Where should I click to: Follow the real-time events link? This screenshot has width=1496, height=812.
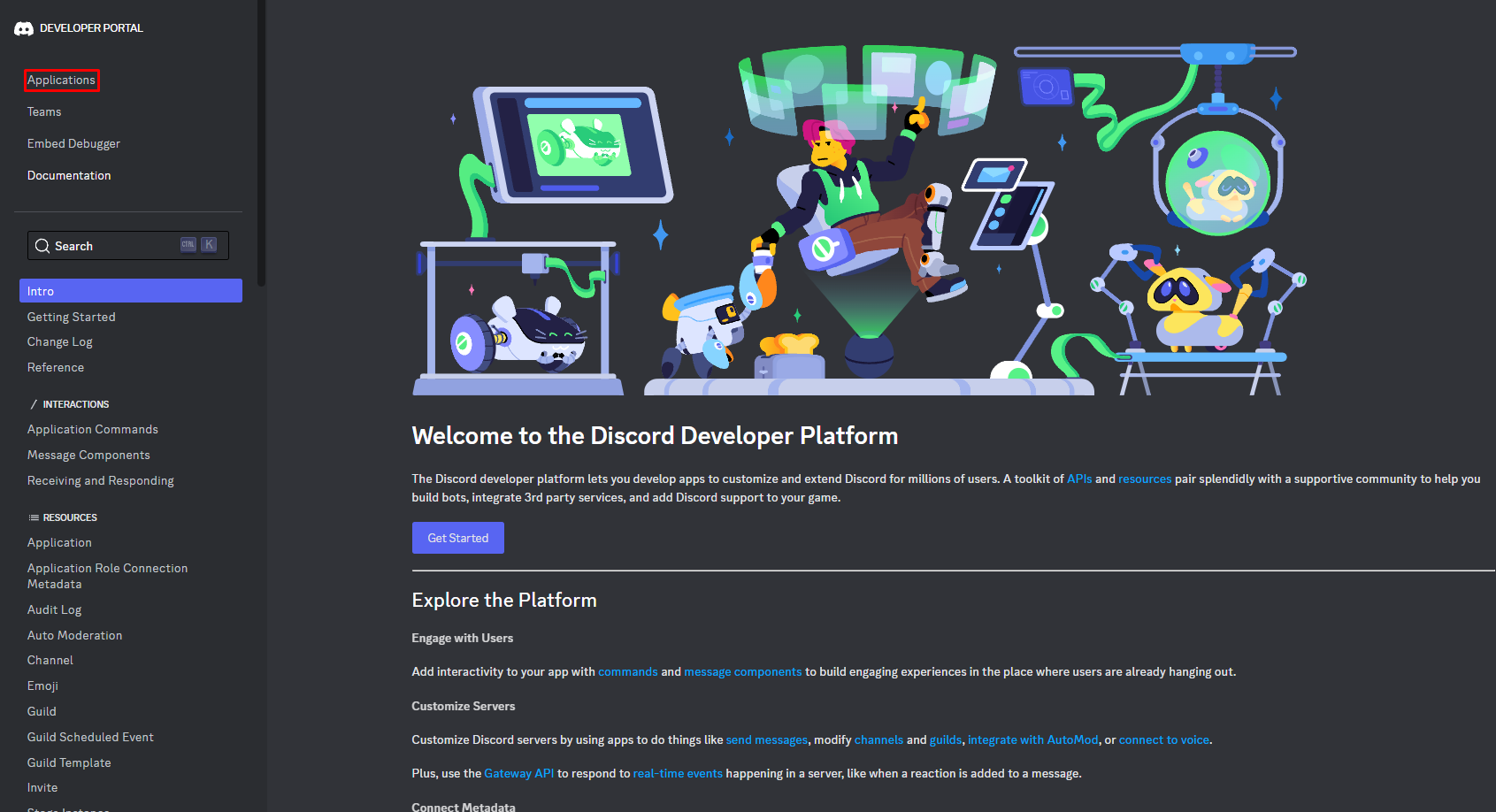point(678,773)
